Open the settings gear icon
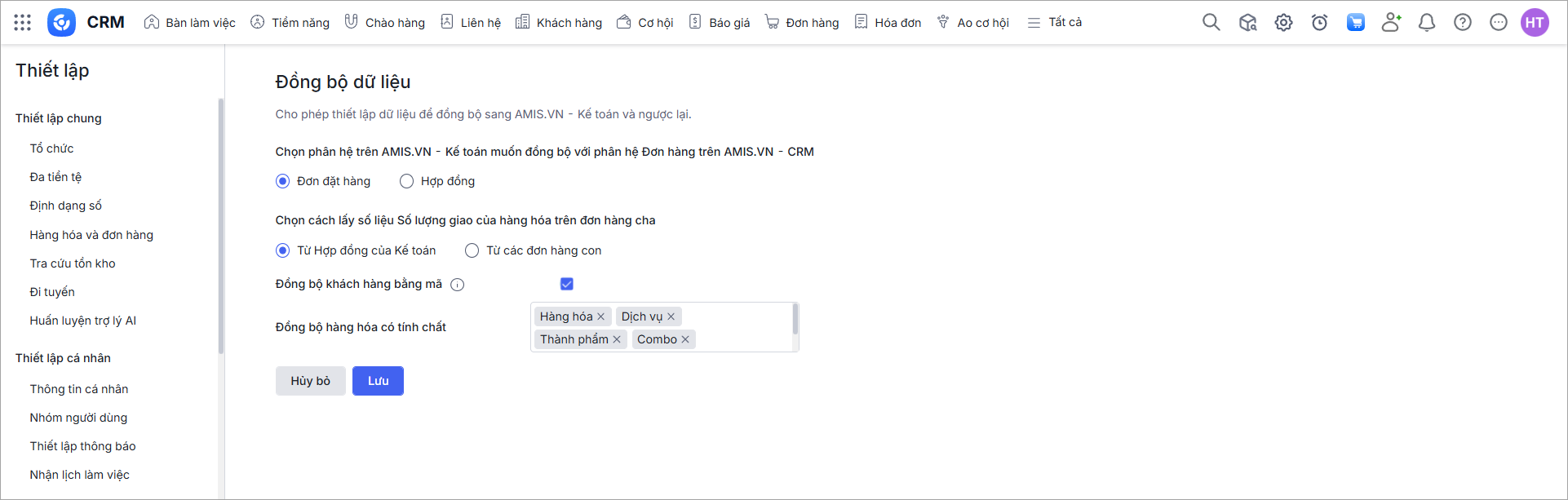Screen dimensions: 1568x500 tap(1283, 23)
